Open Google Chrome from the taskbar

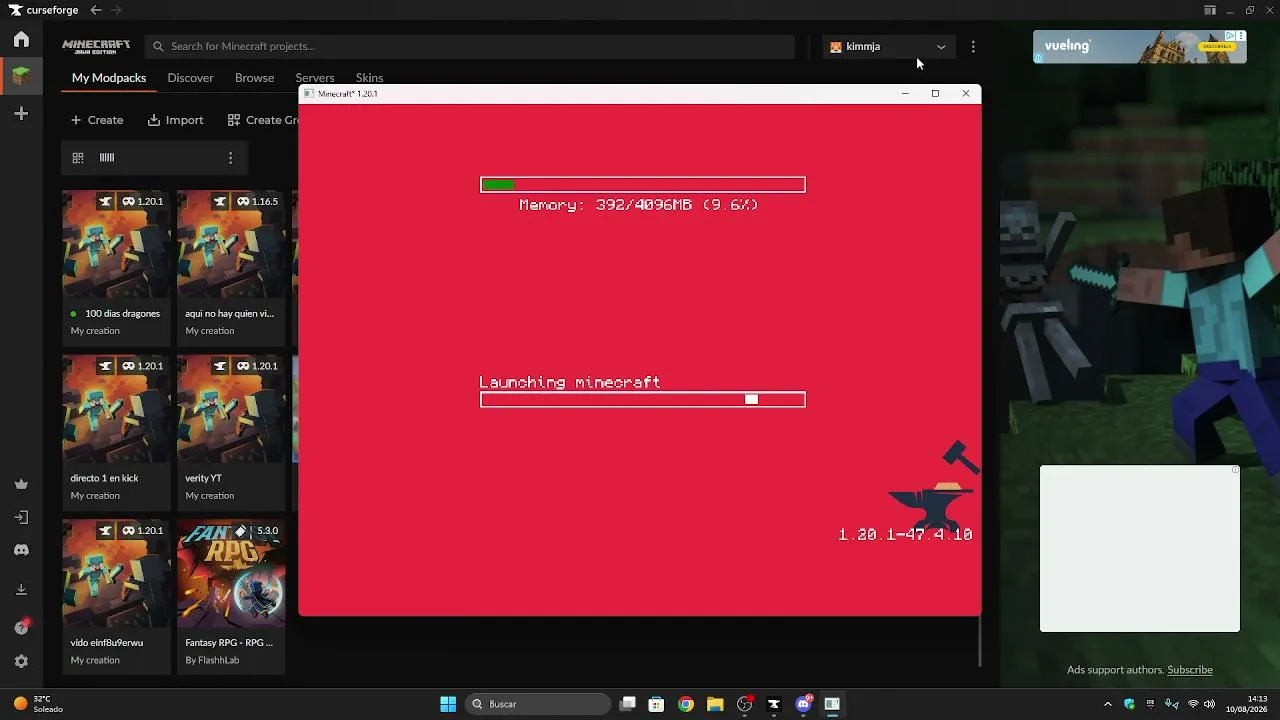pos(686,704)
